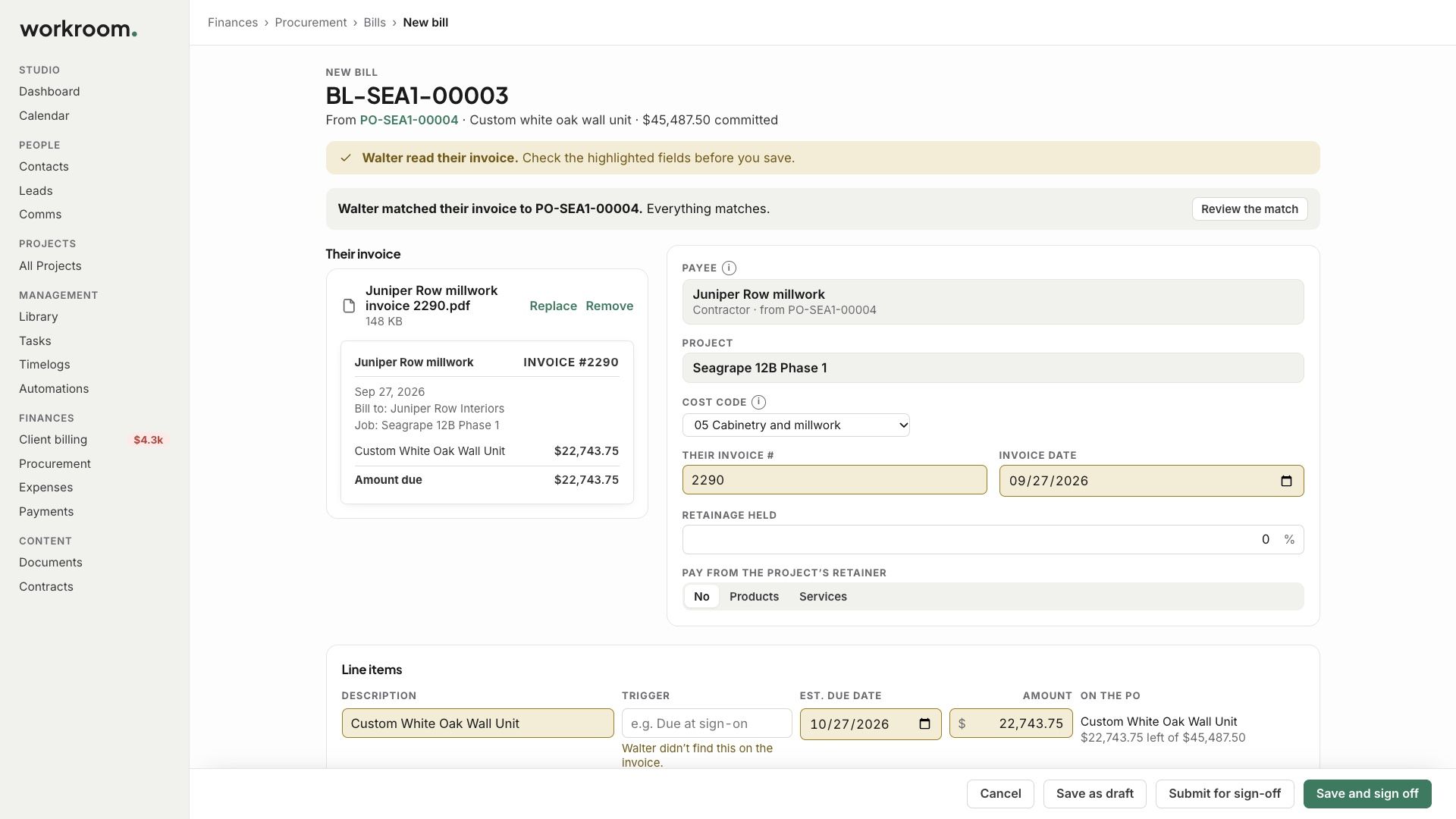Viewport: 1456px width, 819px height.
Task: Select Products for pay from retainer
Action: click(754, 596)
